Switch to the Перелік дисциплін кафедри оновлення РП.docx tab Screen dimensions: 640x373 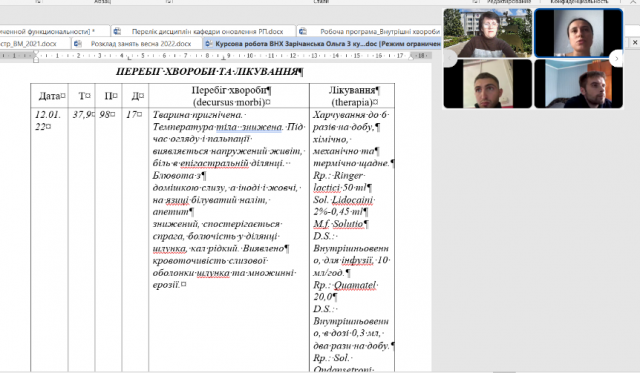(203, 31)
